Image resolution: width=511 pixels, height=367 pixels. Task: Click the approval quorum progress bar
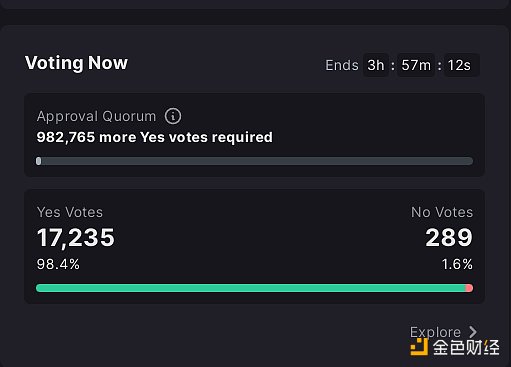tap(254, 161)
